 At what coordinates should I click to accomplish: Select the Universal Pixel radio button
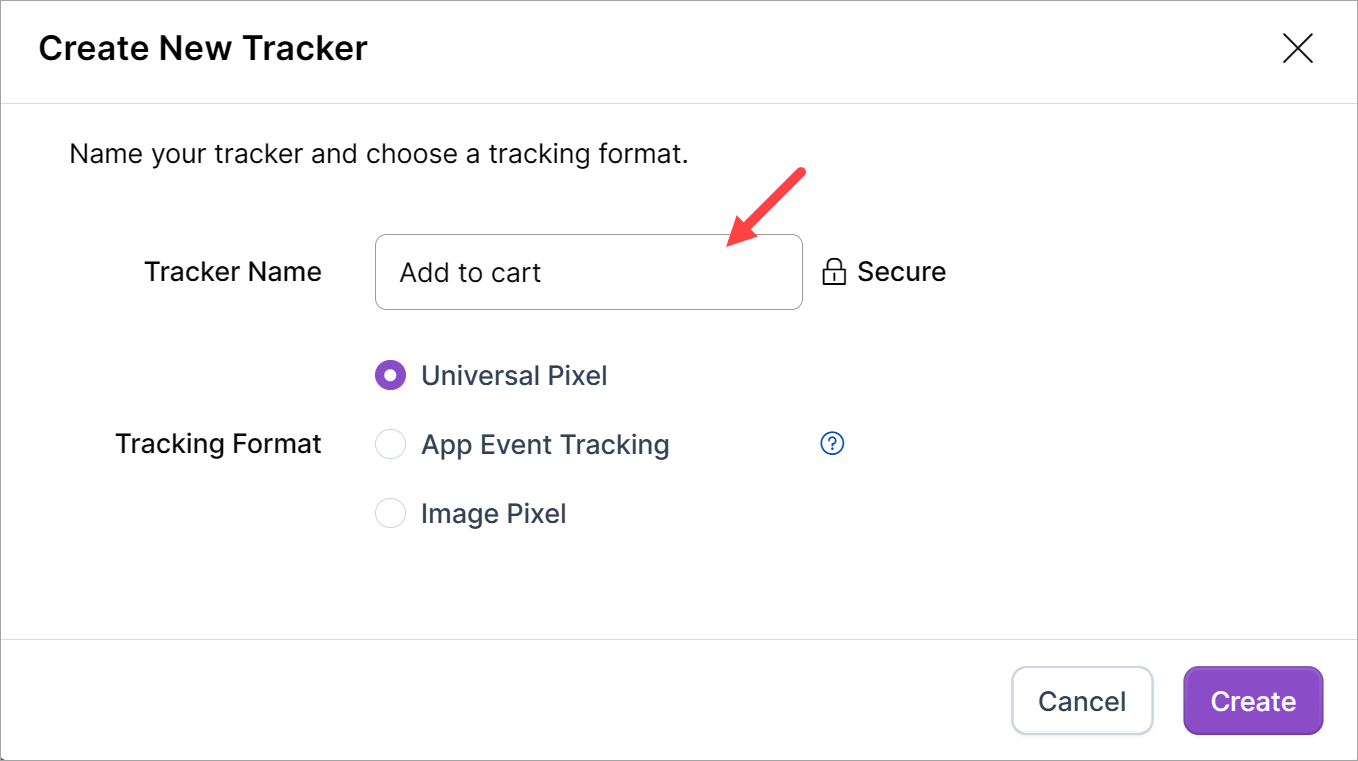(x=390, y=376)
